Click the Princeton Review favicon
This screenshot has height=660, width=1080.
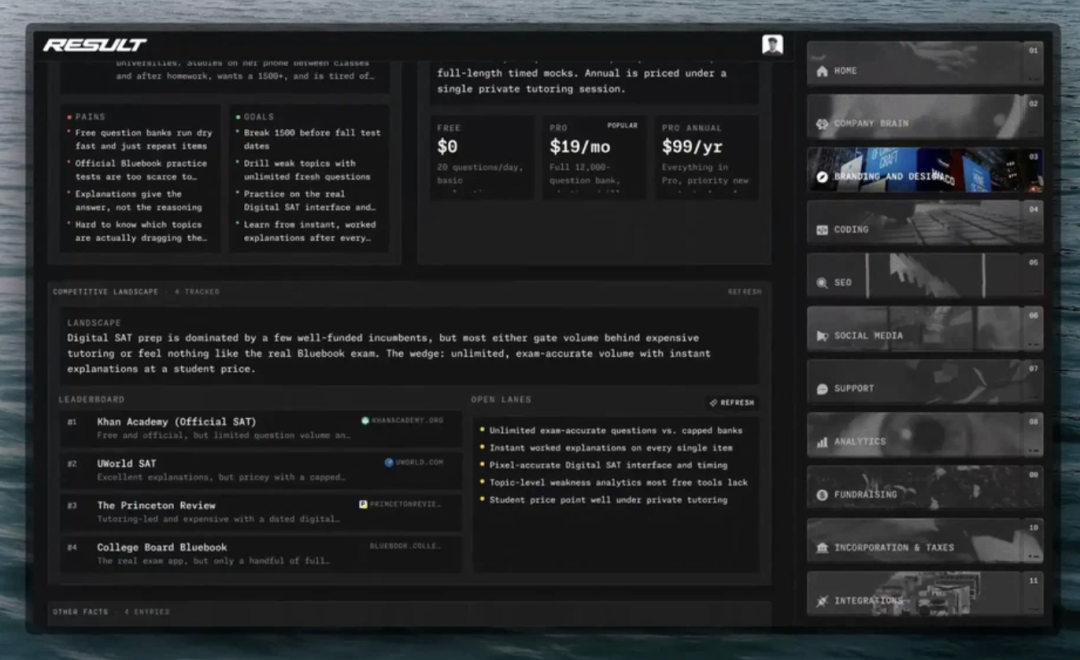pyautogui.click(x=363, y=504)
